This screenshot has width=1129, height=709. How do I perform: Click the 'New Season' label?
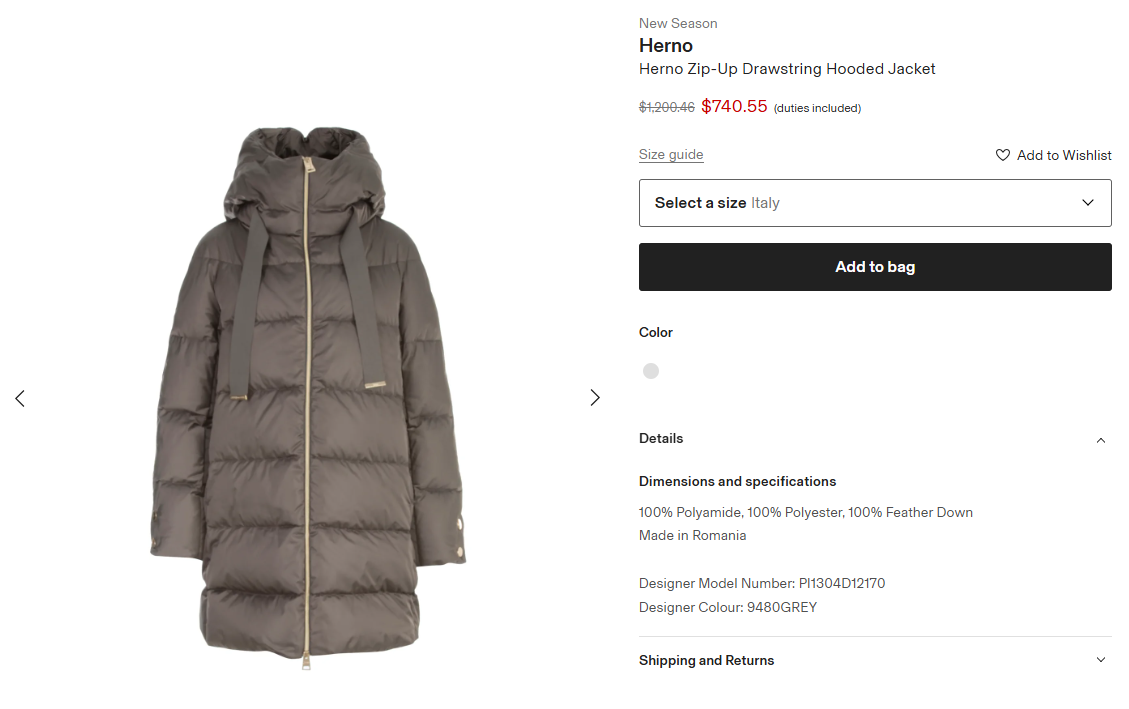(678, 23)
